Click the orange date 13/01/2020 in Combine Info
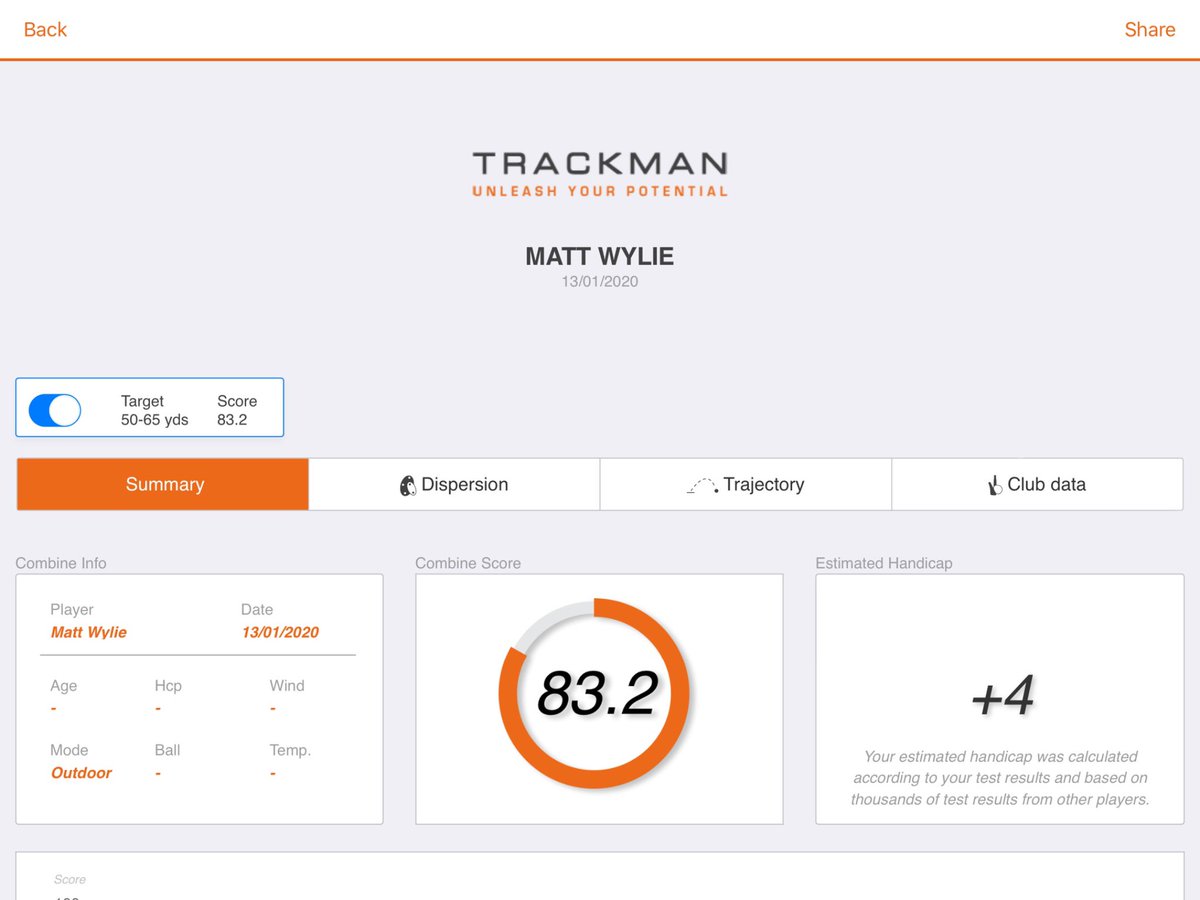The height and width of the screenshot is (900, 1200). point(280,632)
